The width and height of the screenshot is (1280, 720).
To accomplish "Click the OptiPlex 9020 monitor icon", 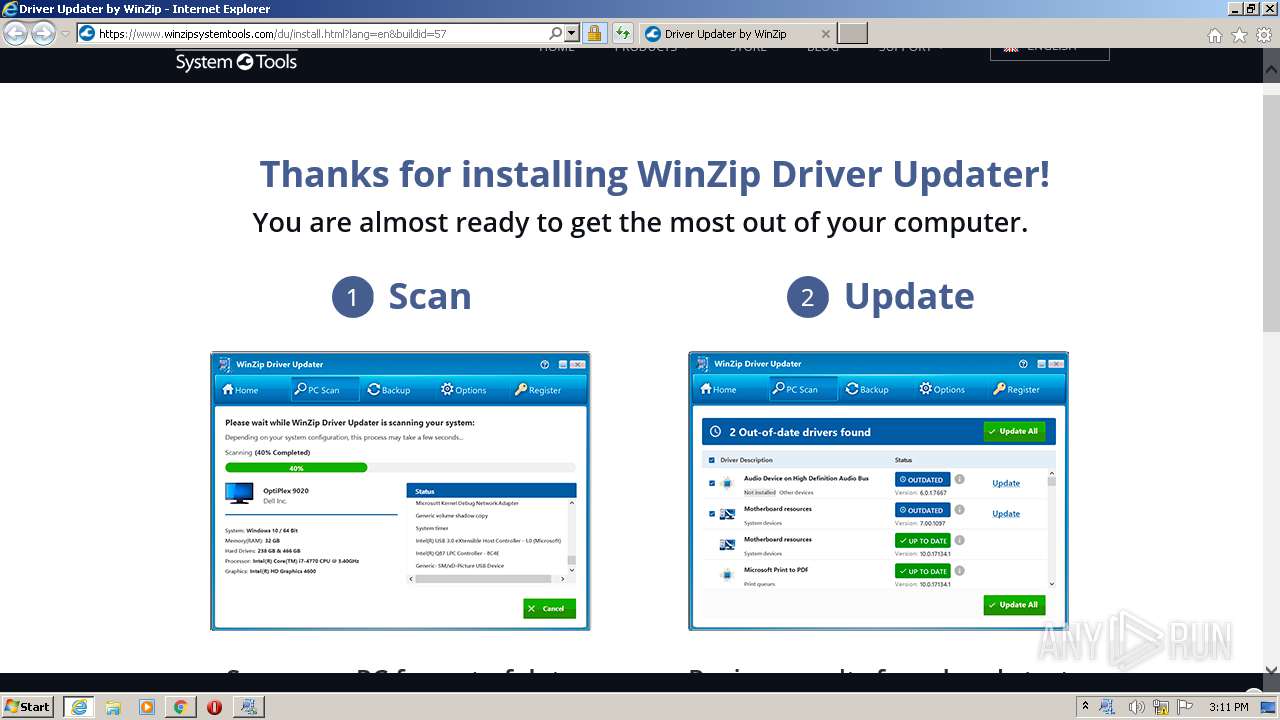I will click(x=239, y=493).
